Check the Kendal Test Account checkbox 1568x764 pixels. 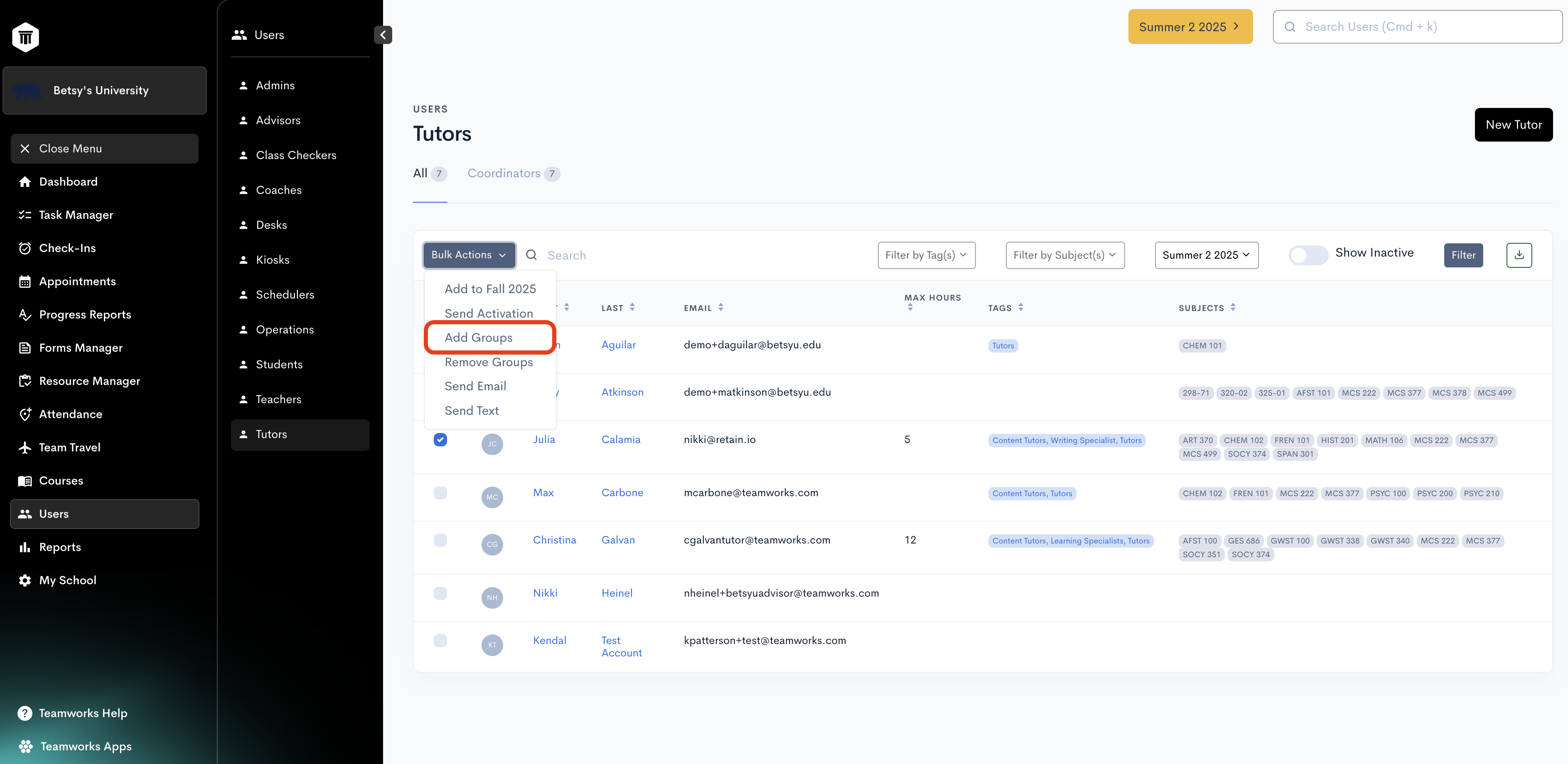(440, 641)
